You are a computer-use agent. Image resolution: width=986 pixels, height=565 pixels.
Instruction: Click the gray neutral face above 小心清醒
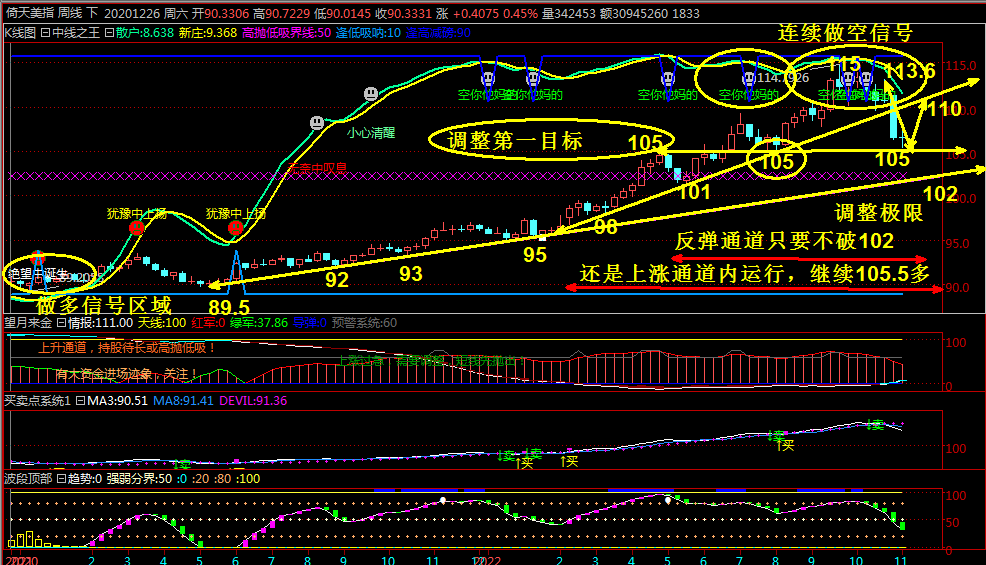(x=371, y=93)
